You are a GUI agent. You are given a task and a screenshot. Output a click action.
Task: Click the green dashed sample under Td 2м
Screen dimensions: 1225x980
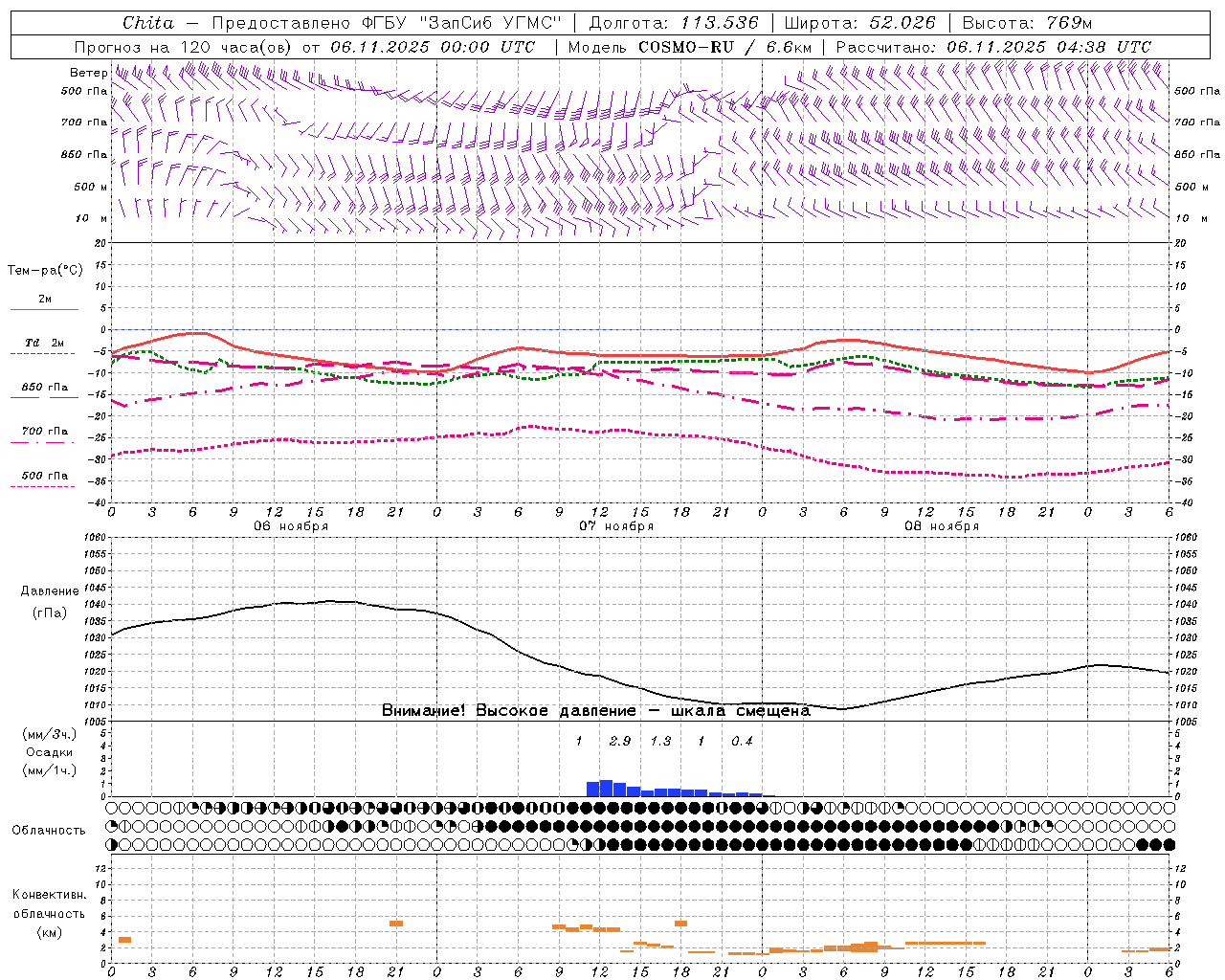[x=44, y=354]
